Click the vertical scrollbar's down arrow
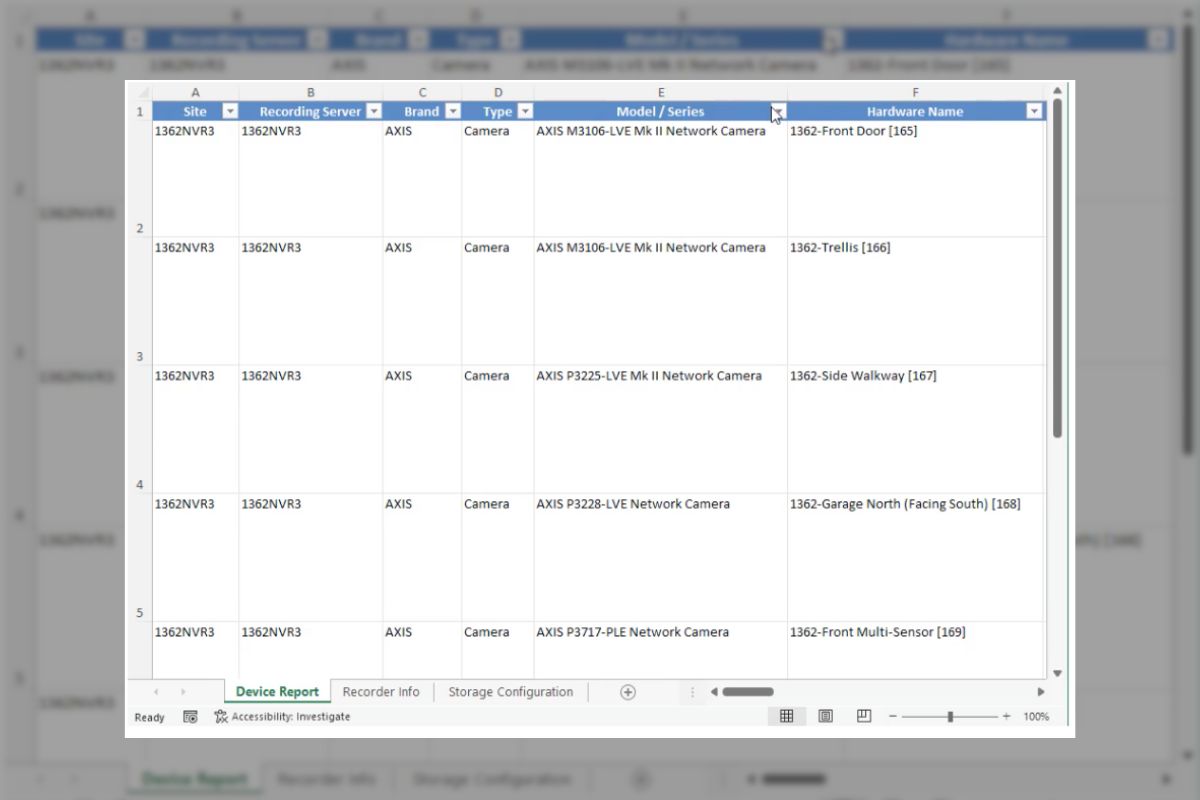1200x800 pixels. click(1058, 672)
